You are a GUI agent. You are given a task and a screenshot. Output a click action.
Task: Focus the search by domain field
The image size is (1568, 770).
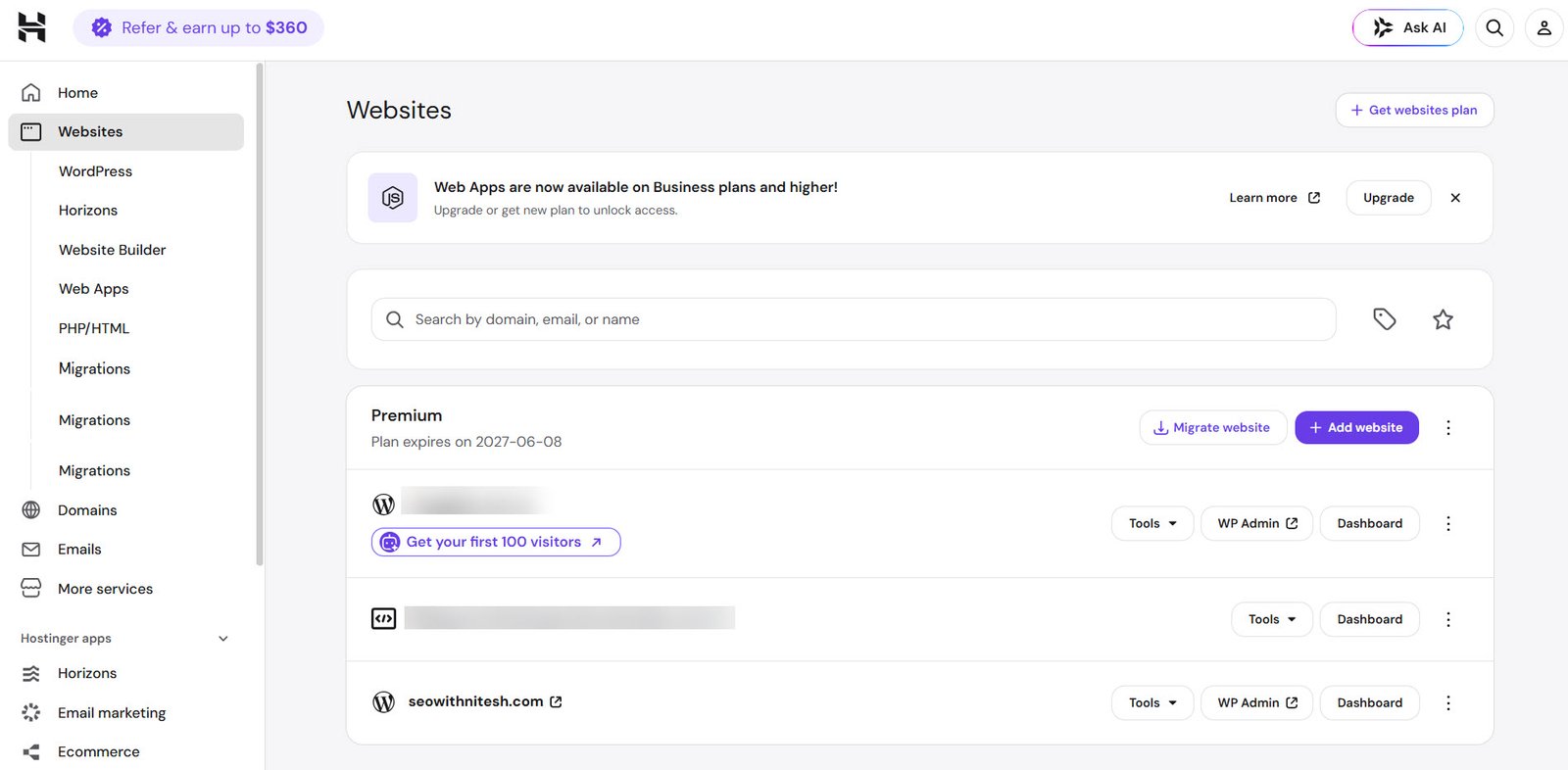click(x=854, y=319)
